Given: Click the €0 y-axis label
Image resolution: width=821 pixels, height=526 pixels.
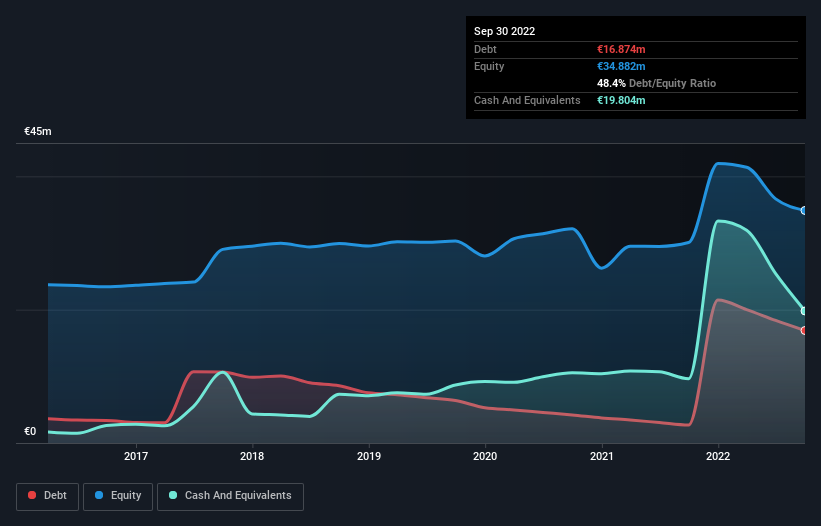Looking at the screenshot, I should [30, 431].
